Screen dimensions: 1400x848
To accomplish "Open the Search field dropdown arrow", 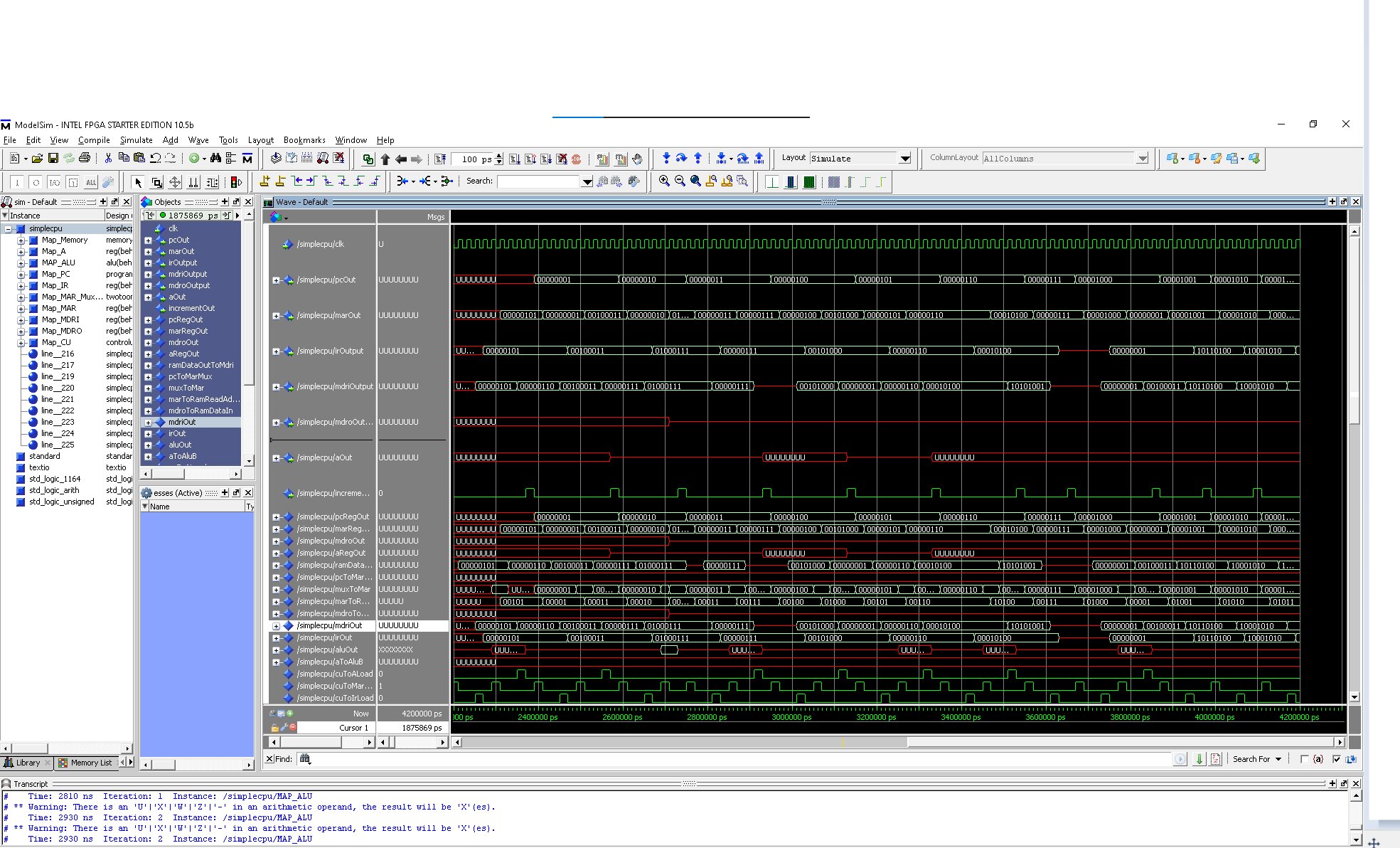I will tap(587, 182).
